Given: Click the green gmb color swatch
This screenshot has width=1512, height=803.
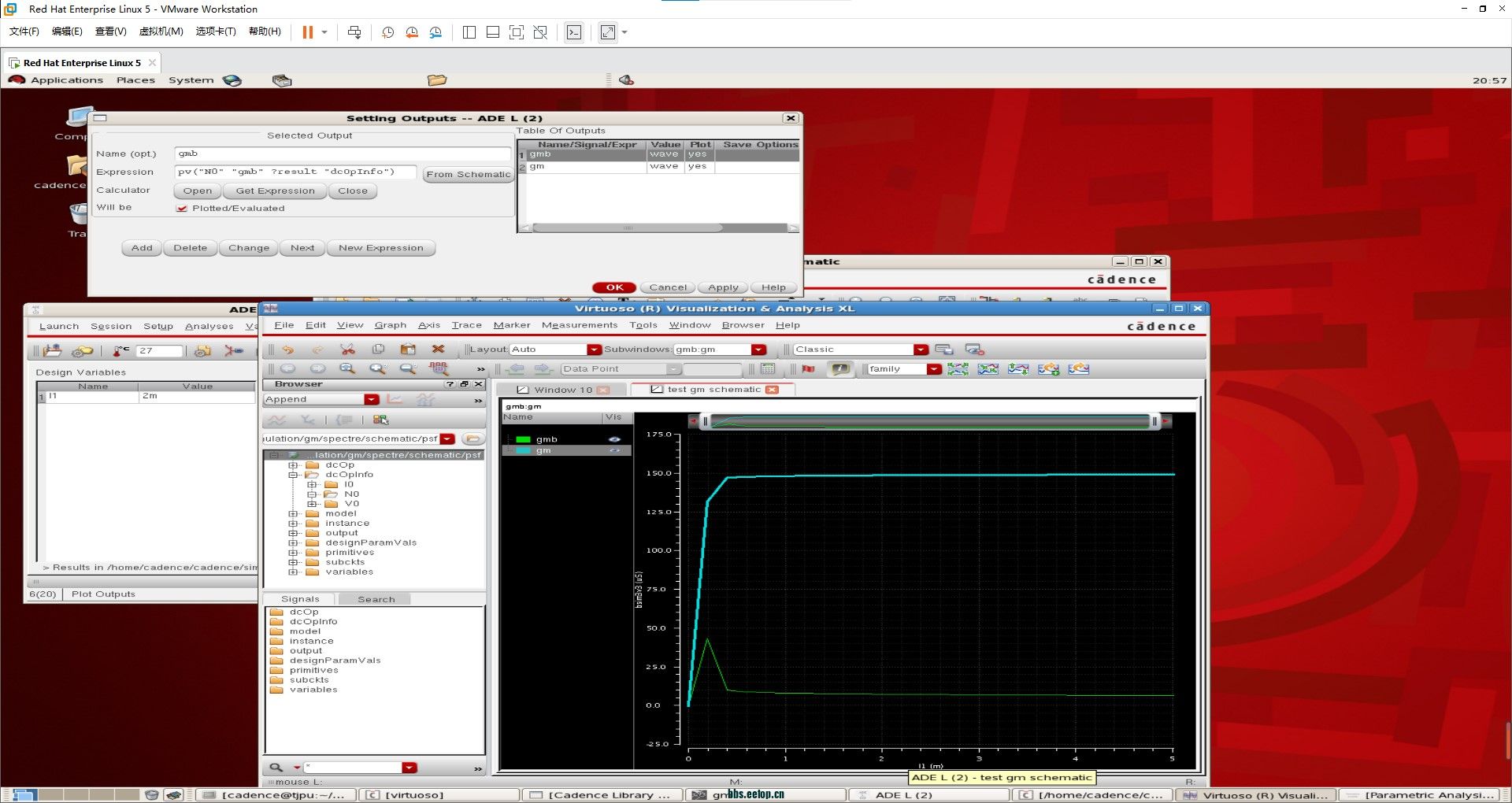Looking at the screenshot, I should pos(523,439).
